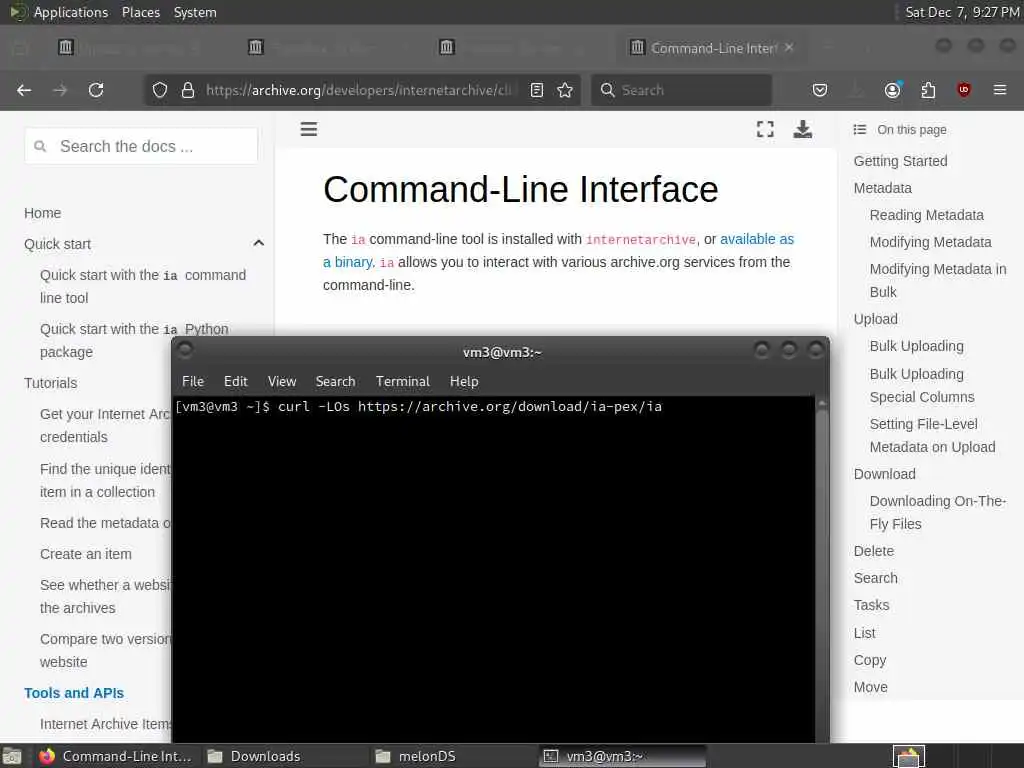Image resolution: width=1024 pixels, height=768 pixels.
Task: Click the browser Search box
Action: 681,90
